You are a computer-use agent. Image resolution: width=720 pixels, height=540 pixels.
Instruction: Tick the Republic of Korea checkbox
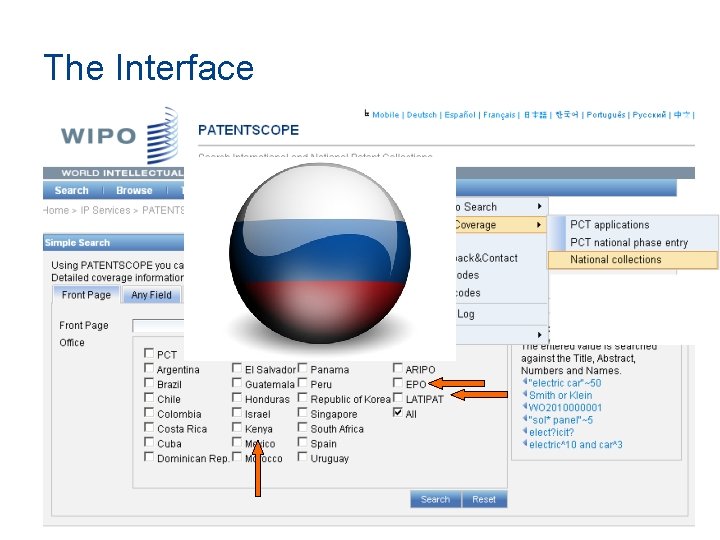pyautogui.click(x=303, y=398)
